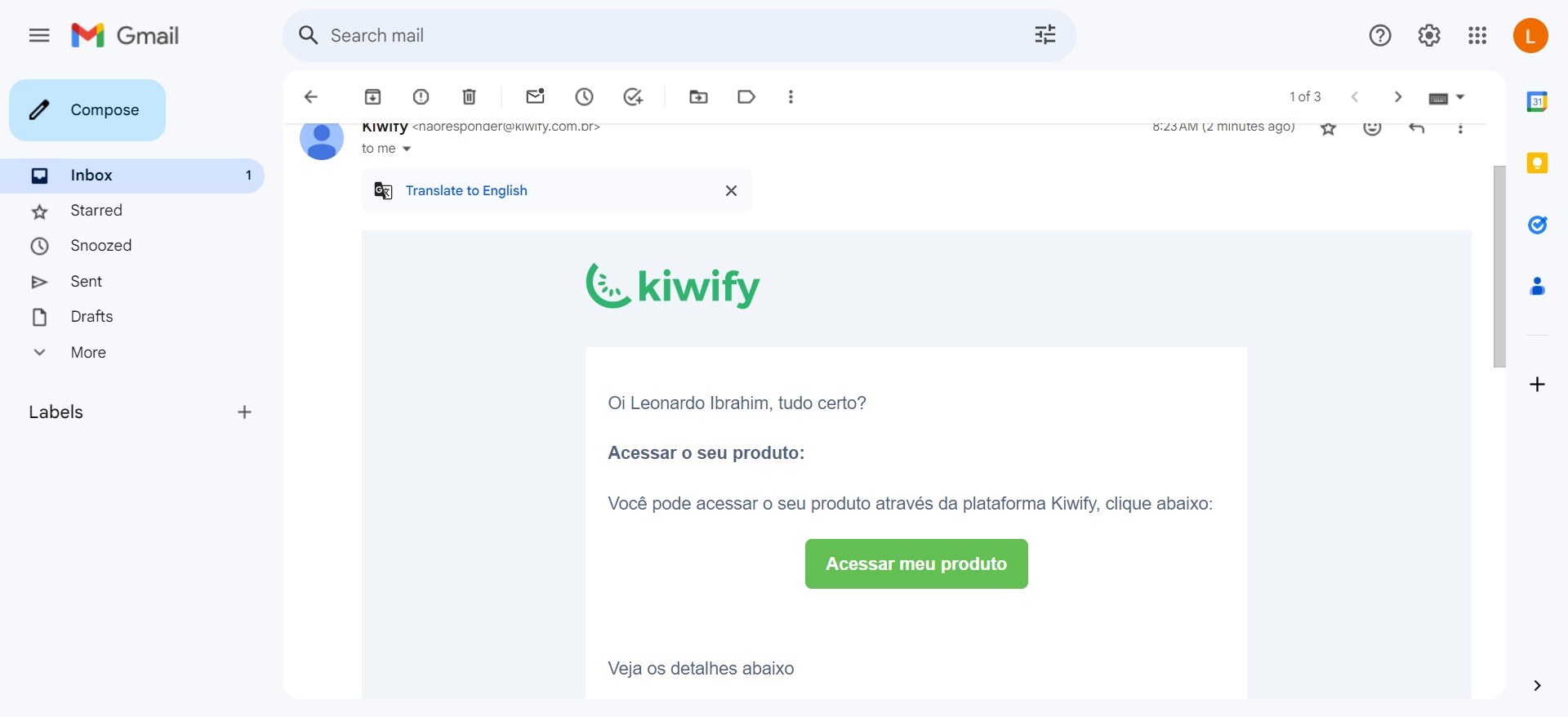Open message More options menu
This screenshot has height=717, width=1568.
[x=1460, y=128]
